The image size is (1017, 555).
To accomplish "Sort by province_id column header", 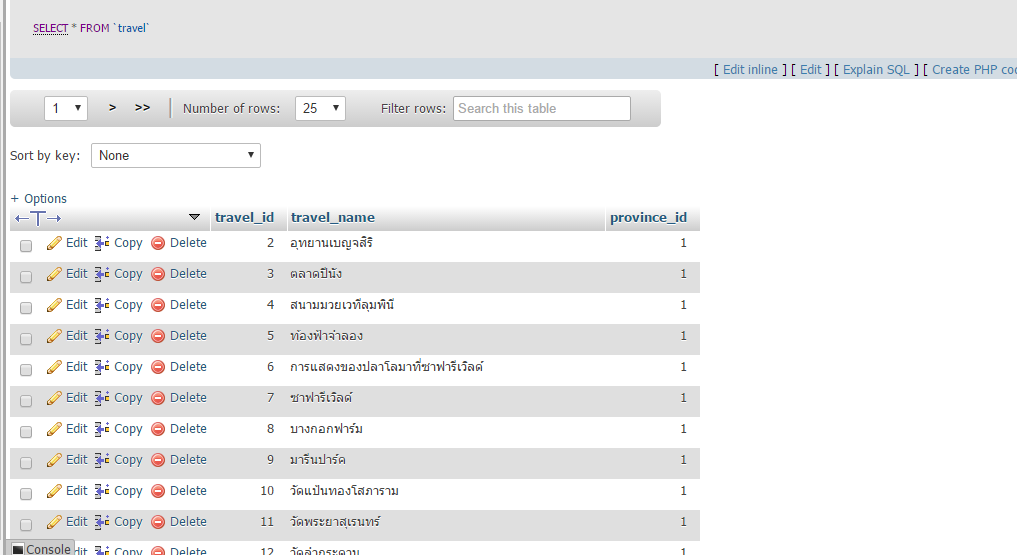I will (648, 217).
